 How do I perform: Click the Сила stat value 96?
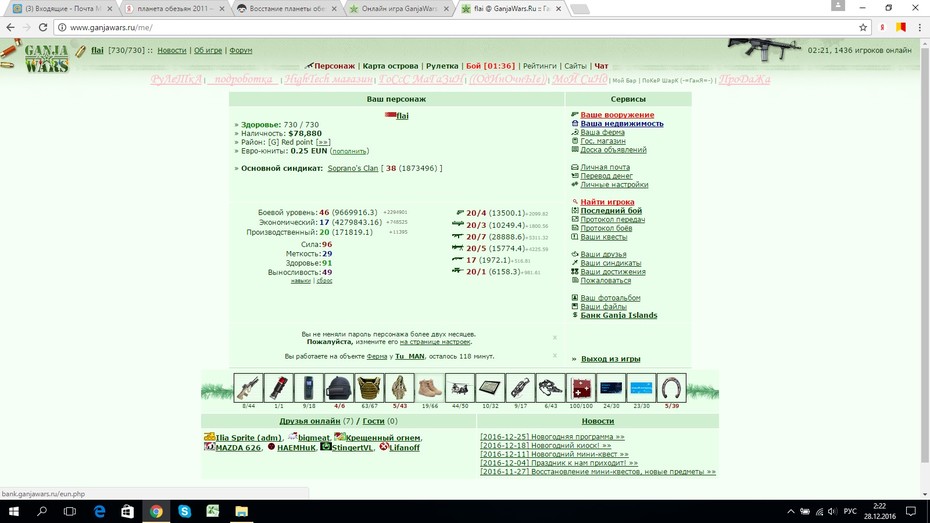pyautogui.click(x=327, y=244)
